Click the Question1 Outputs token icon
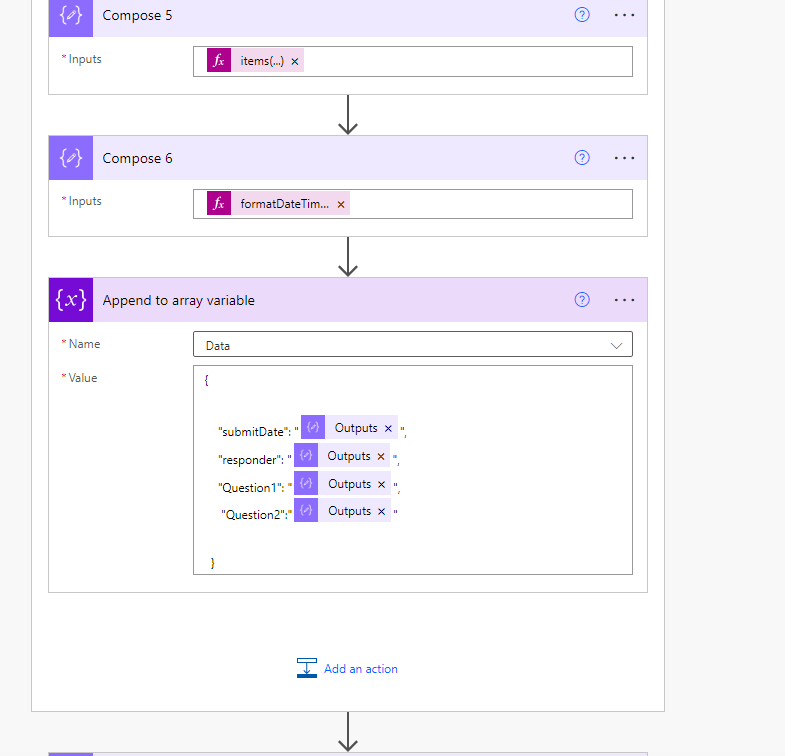This screenshot has width=785, height=756. tap(306, 483)
